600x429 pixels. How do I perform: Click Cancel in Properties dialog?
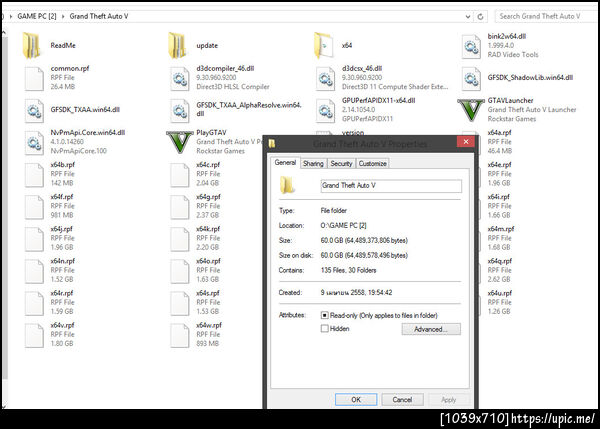coord(402,400)
